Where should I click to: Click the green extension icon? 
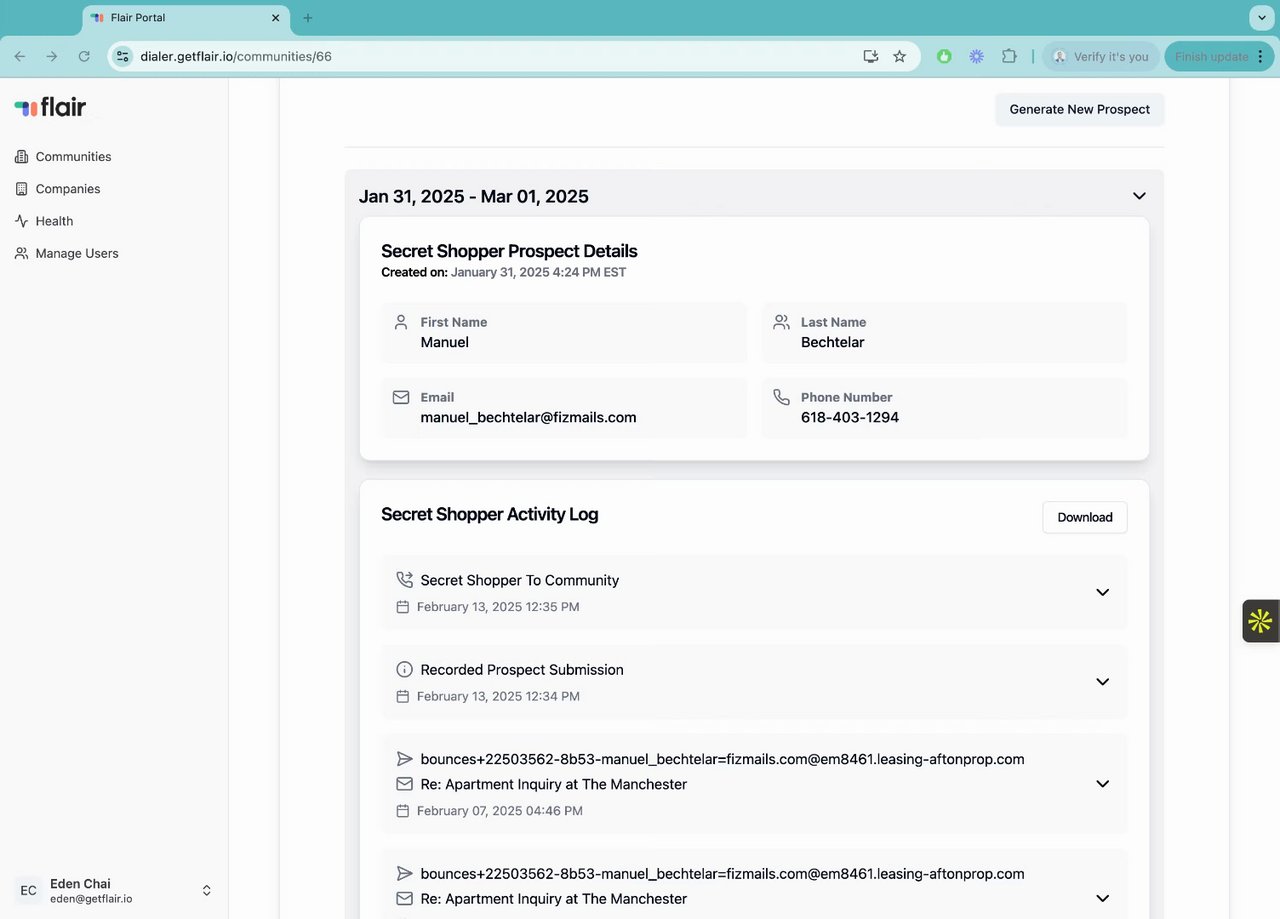tap(944, 57)
